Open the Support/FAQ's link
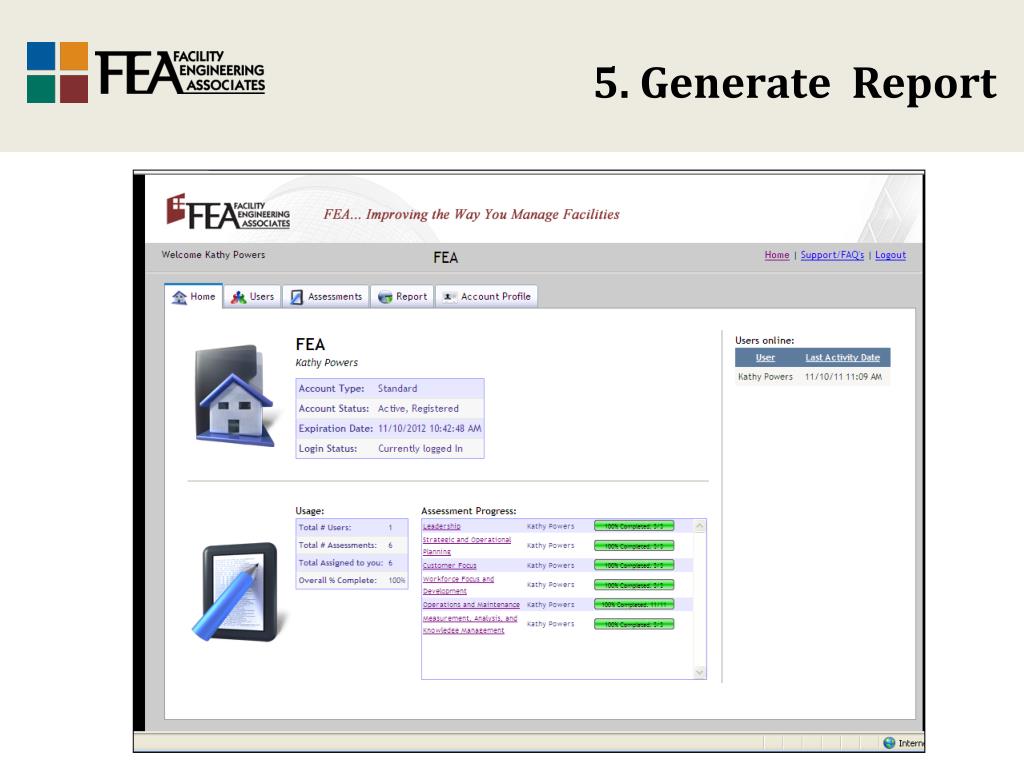 click(832, 255)
